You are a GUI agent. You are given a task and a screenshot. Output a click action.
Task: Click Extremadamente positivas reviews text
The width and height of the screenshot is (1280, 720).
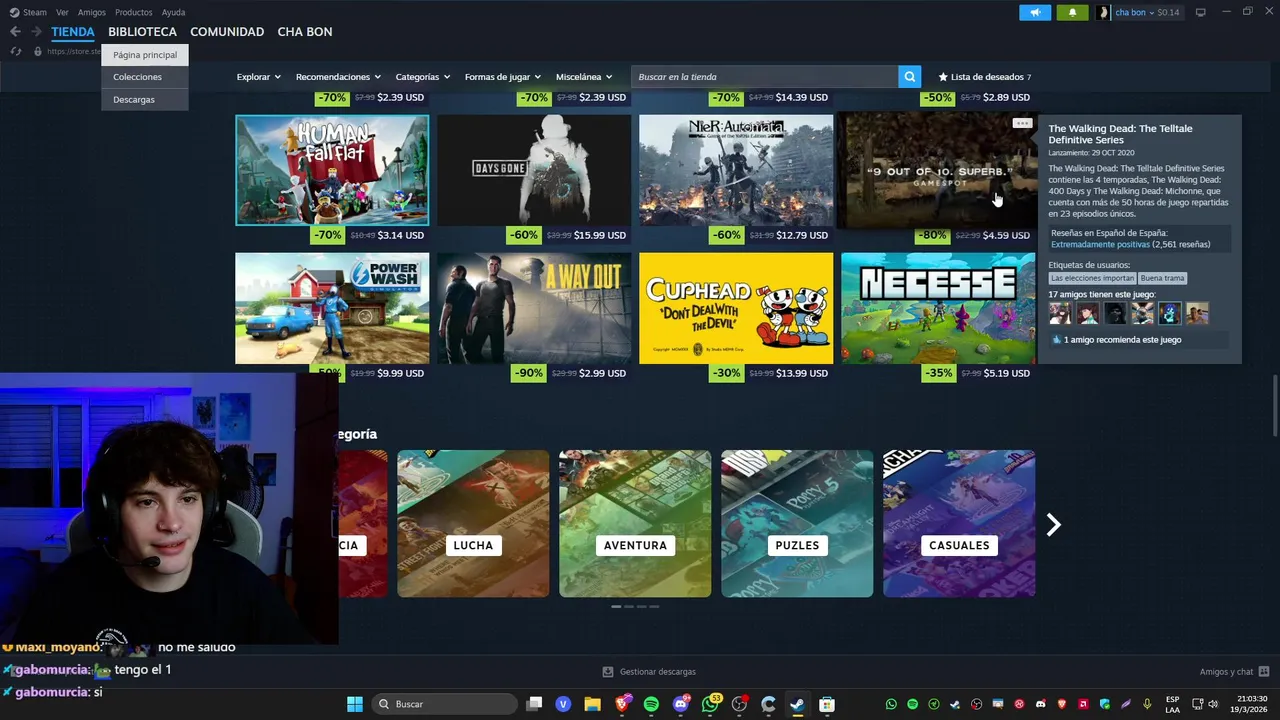tap(1100, 244)
